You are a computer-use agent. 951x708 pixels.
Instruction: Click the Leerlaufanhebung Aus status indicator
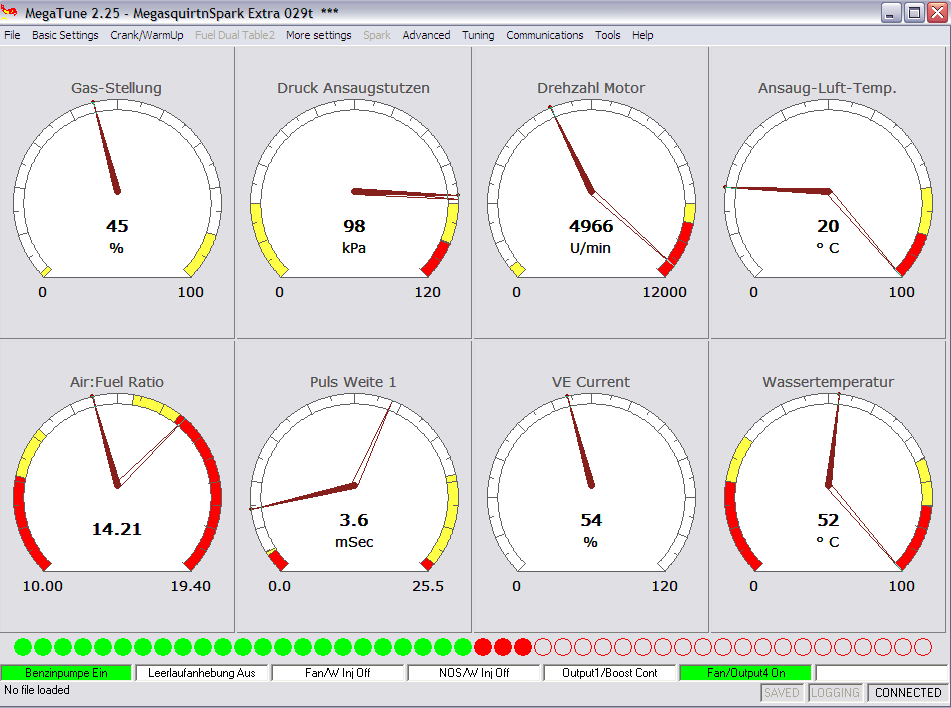[x=202, y=673]
